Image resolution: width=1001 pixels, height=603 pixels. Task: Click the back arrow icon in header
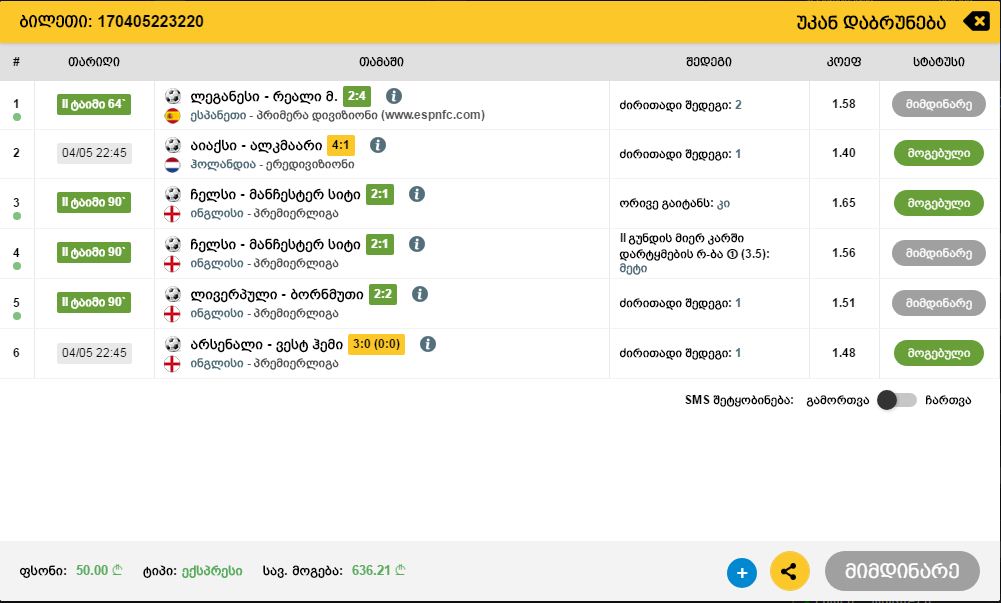(975, 22)
